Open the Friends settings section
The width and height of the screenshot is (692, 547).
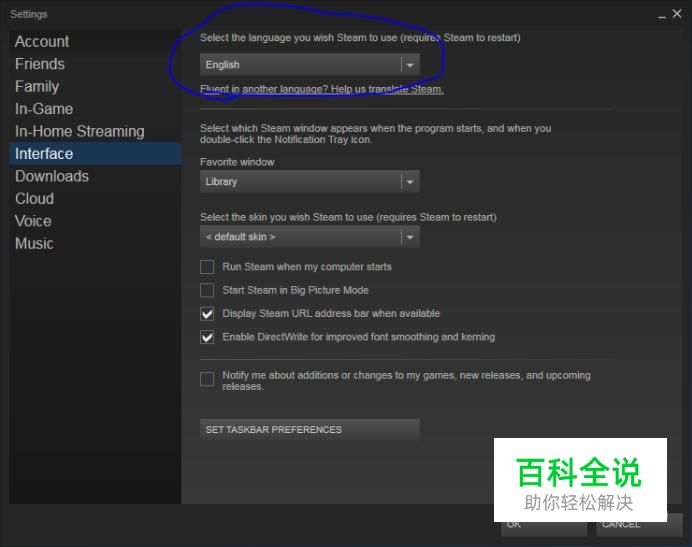tap(95, 64)
